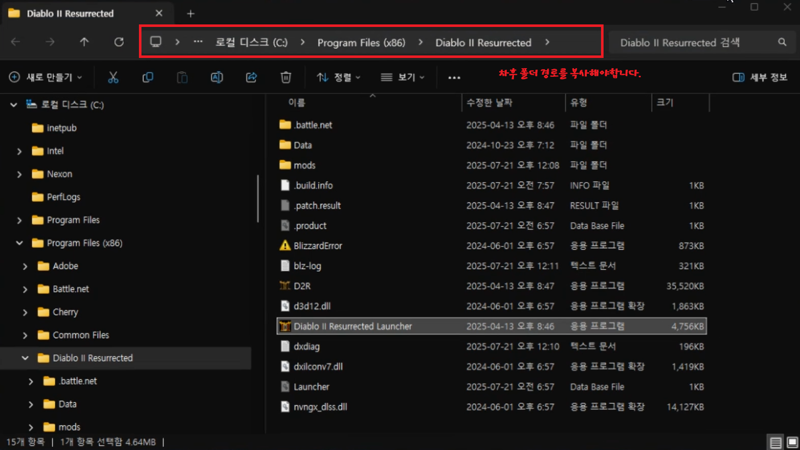Collapse the Program Files (x86) tree node
800x450 pixels.
pyautogui.click(x=19, y=243)
